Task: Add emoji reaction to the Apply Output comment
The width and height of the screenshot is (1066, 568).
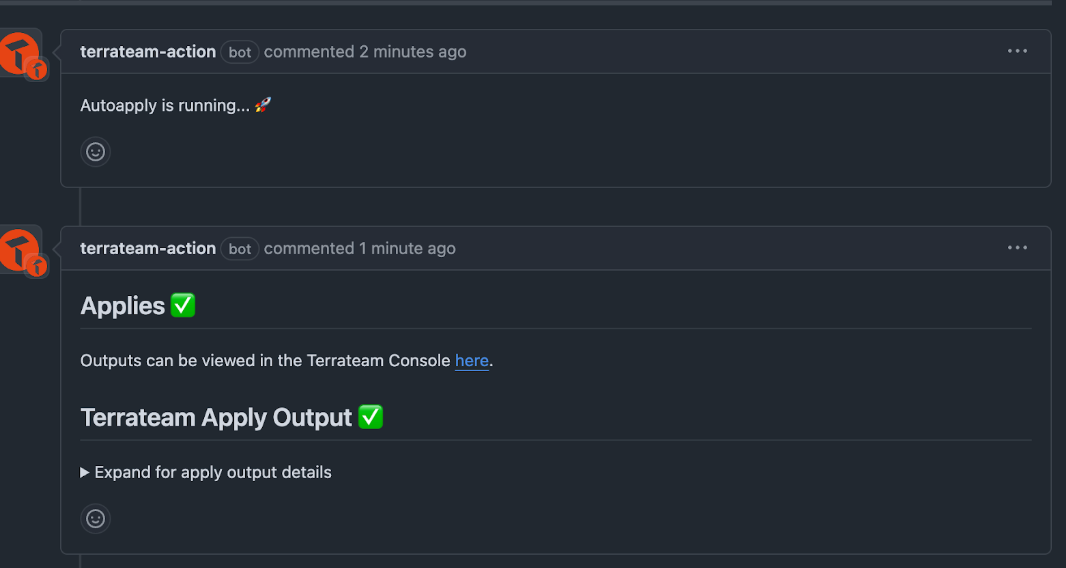Action: [x=95, y=519]
